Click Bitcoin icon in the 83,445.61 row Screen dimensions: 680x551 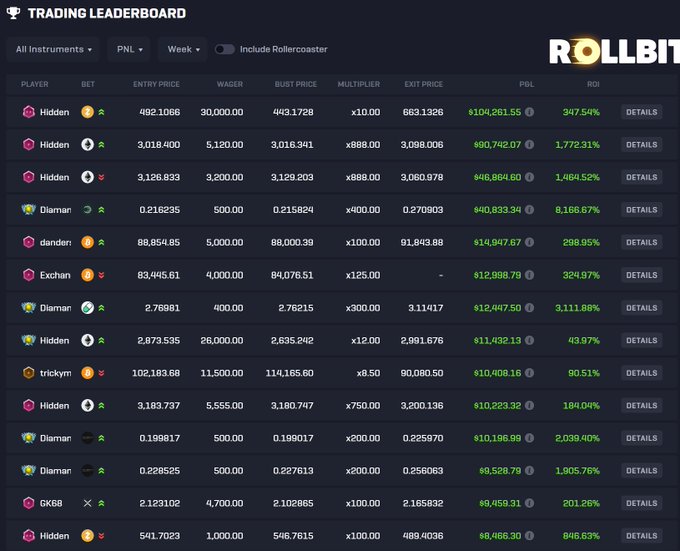pyautogui.click(x=88, y=275)
